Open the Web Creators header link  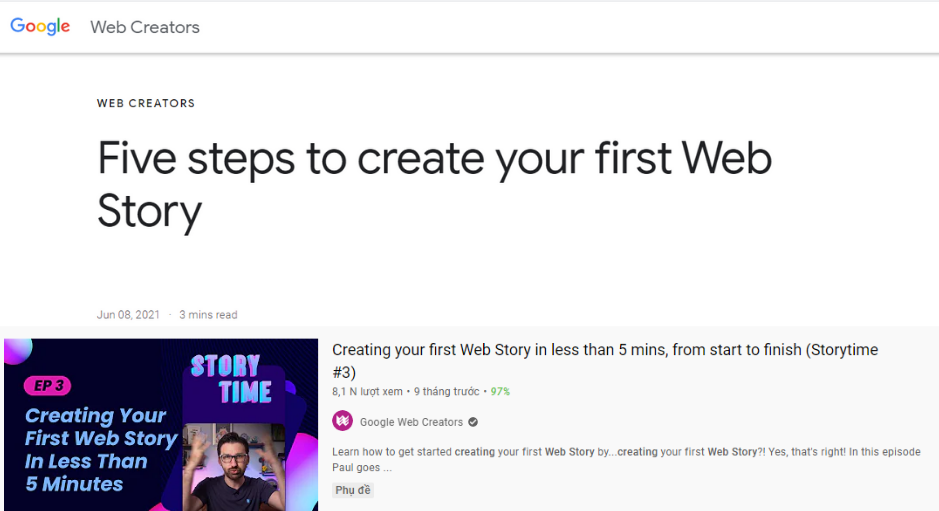coord(145,27)
